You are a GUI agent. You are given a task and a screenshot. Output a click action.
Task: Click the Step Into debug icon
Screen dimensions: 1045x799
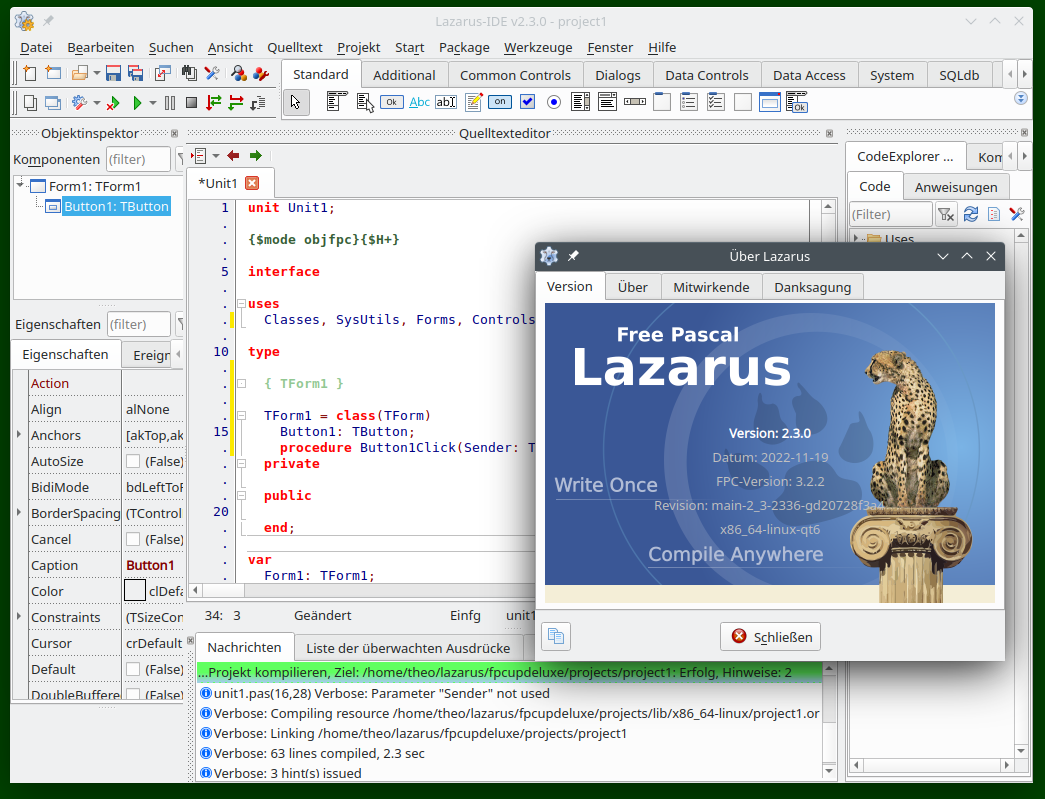213,103
